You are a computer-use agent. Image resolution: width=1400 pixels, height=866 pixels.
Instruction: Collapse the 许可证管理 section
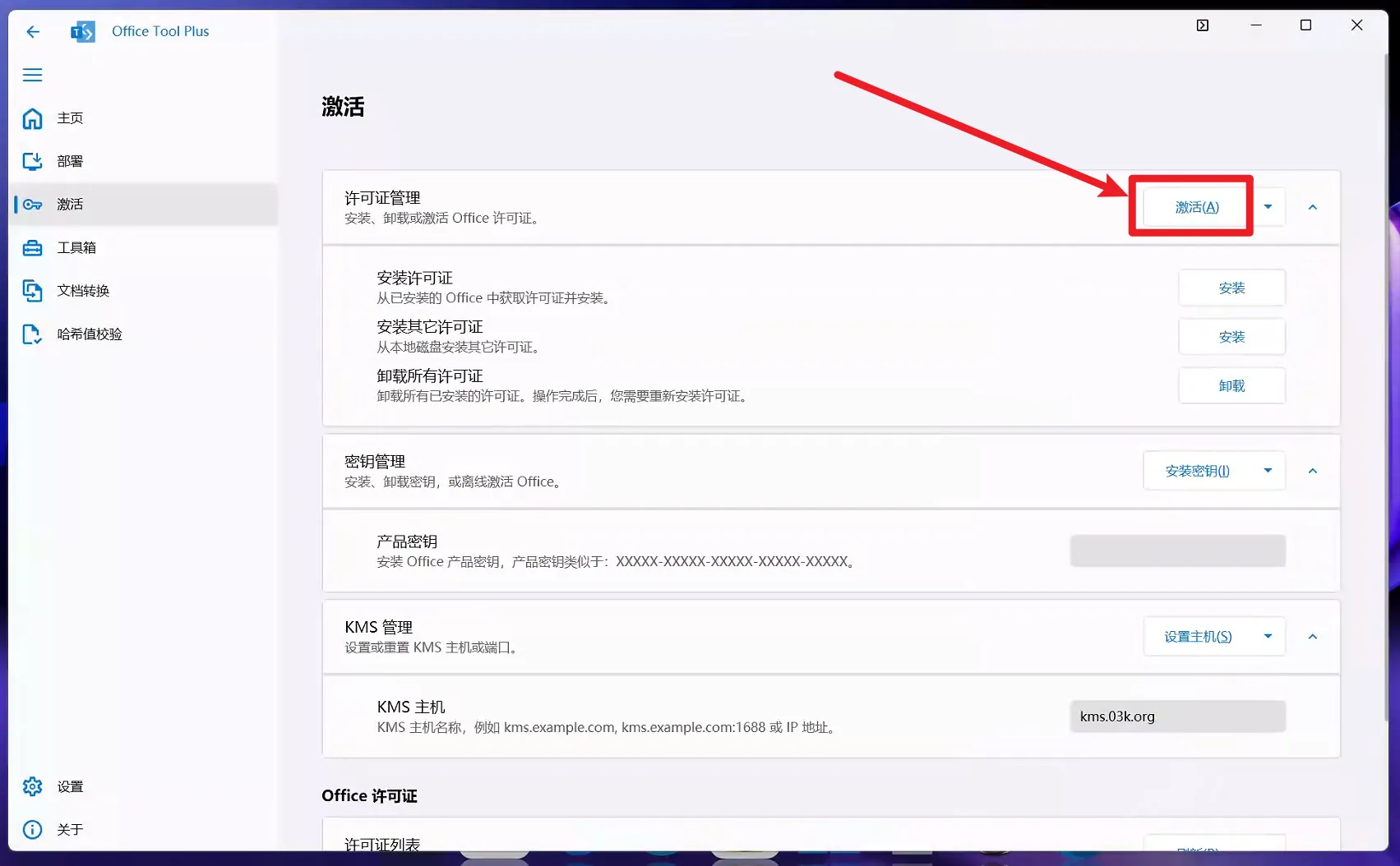tap(1313, 207)
